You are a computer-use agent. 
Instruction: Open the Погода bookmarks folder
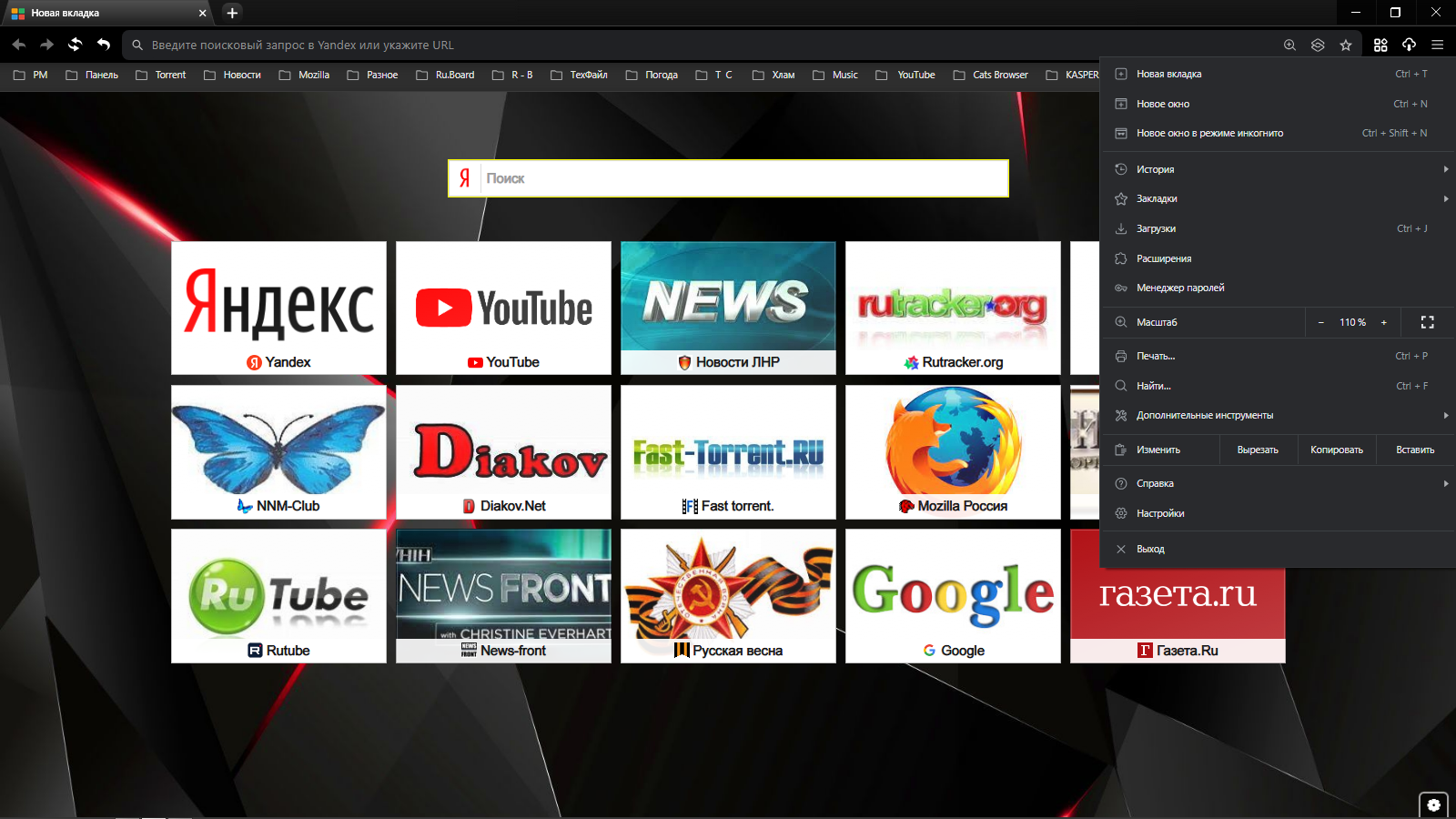[x=652, y=75]
